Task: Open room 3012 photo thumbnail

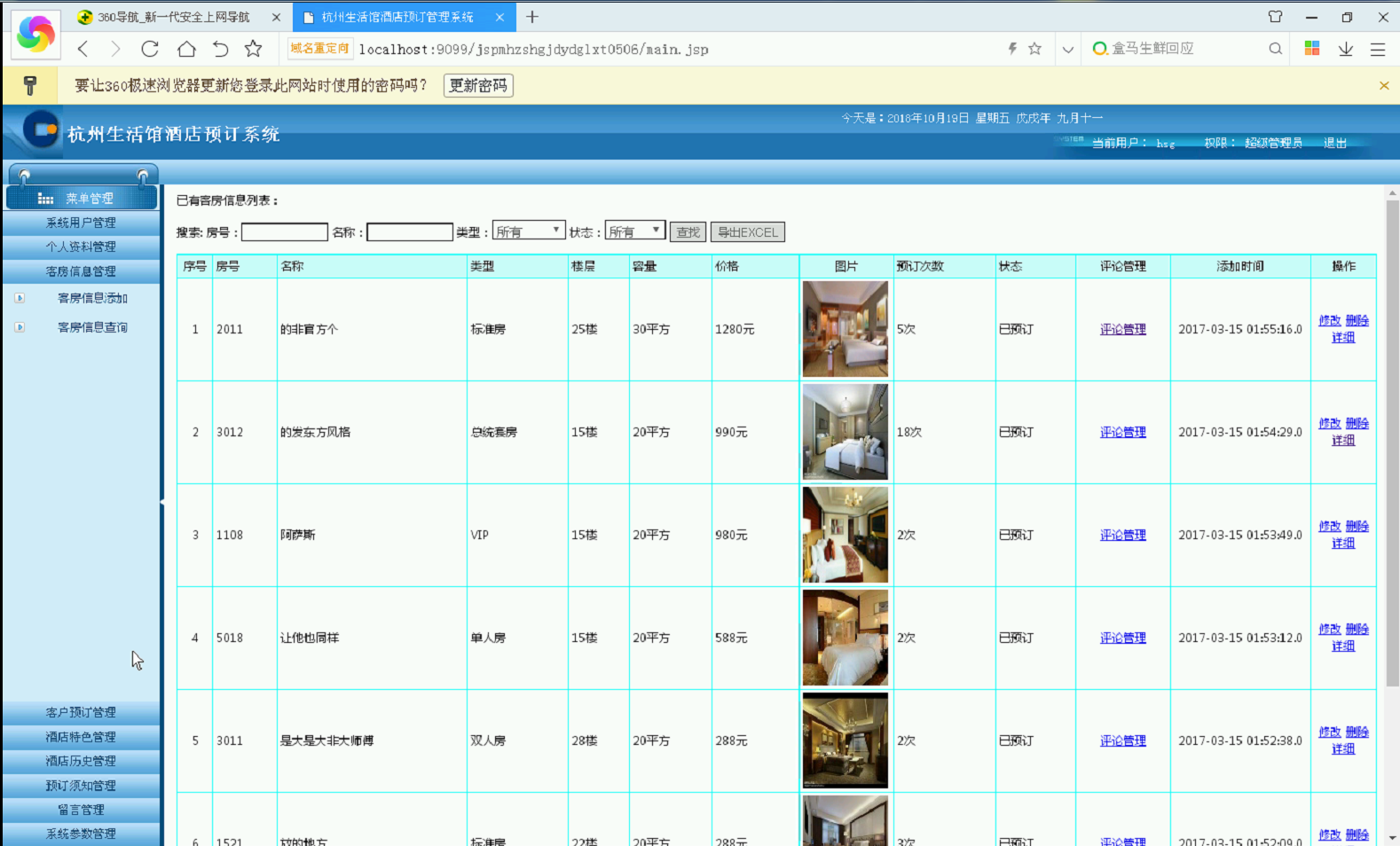Action: click(x=846, y=432)
